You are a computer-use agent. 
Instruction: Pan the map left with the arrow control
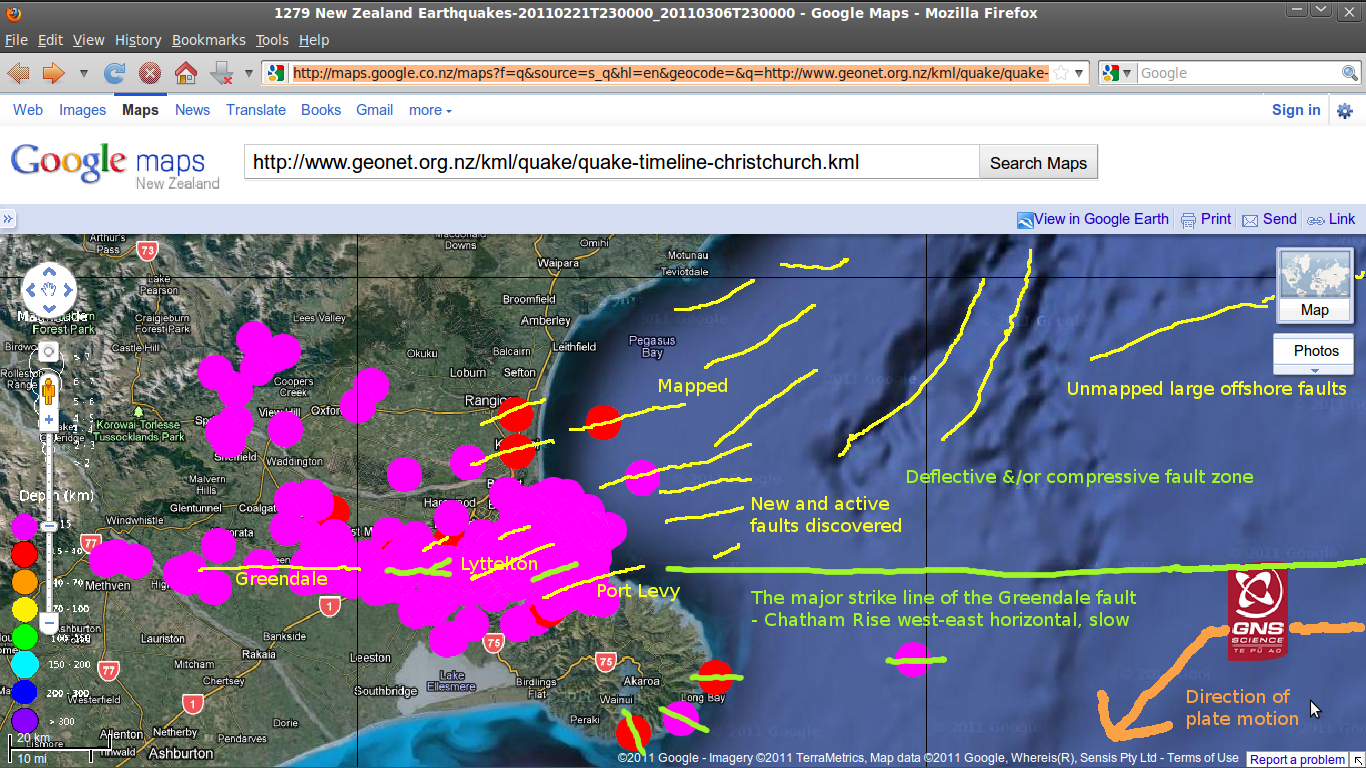point(32,290)
